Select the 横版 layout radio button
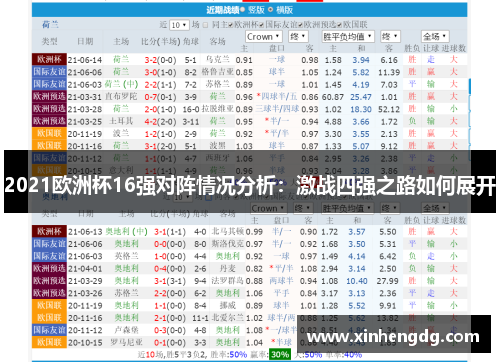 coord(270,10)
